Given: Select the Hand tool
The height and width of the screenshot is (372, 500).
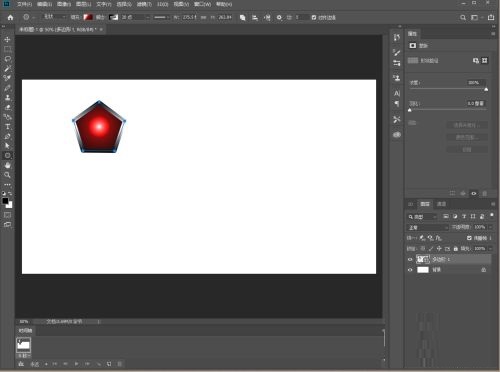Looking at the screenshot, I should point(7,165).
